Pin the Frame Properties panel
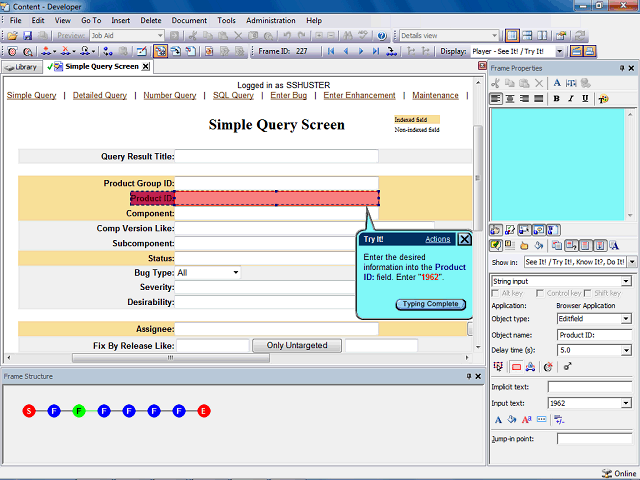Screen dimensions: 640x480 tap(622, 68)
